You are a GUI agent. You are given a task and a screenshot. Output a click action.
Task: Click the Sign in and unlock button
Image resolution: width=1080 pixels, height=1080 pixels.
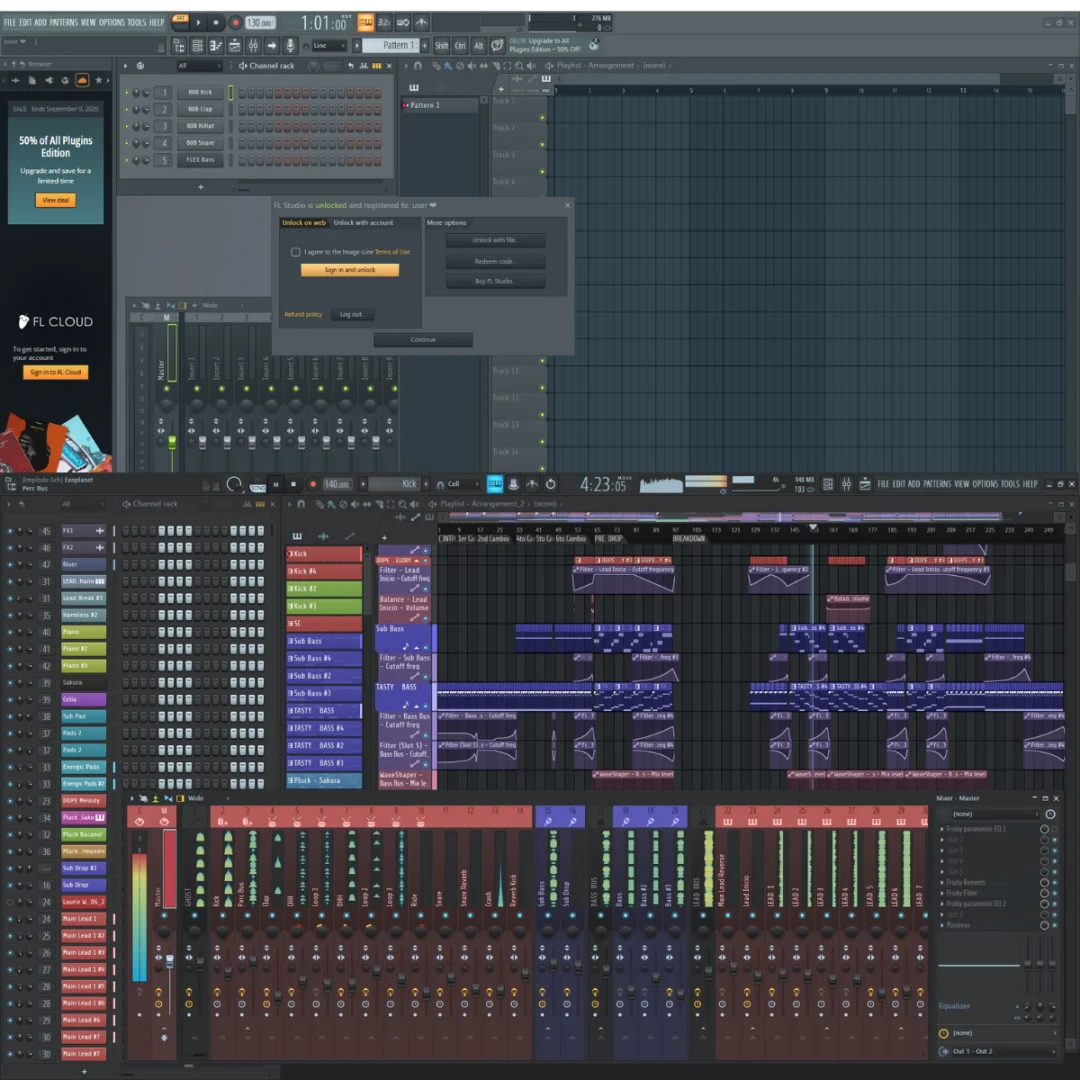[x=350, y=270]
